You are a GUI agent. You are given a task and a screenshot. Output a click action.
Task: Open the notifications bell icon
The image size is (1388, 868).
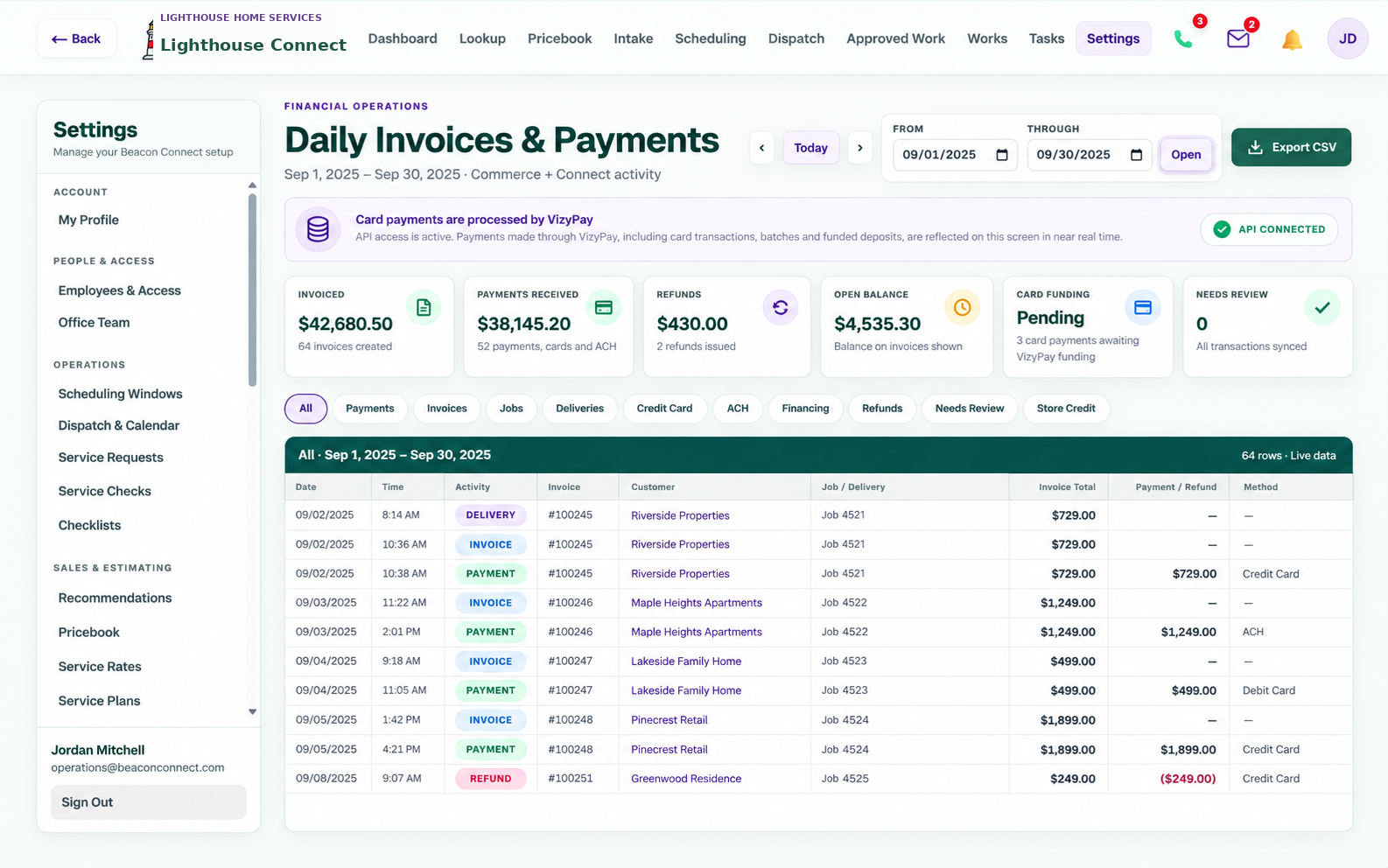[x=1292, y=39]
